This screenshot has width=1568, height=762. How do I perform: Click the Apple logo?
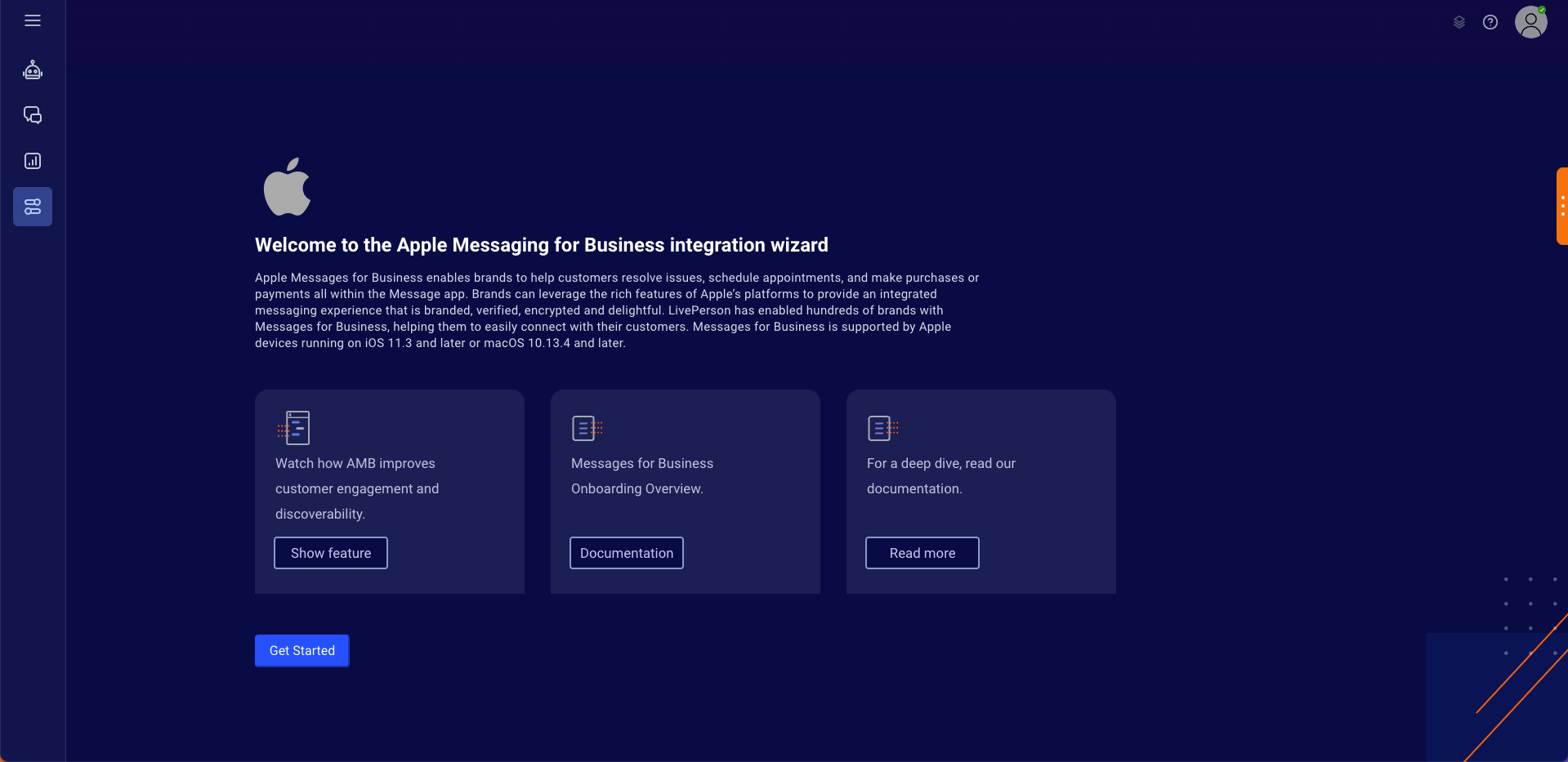tap(287, 187)
